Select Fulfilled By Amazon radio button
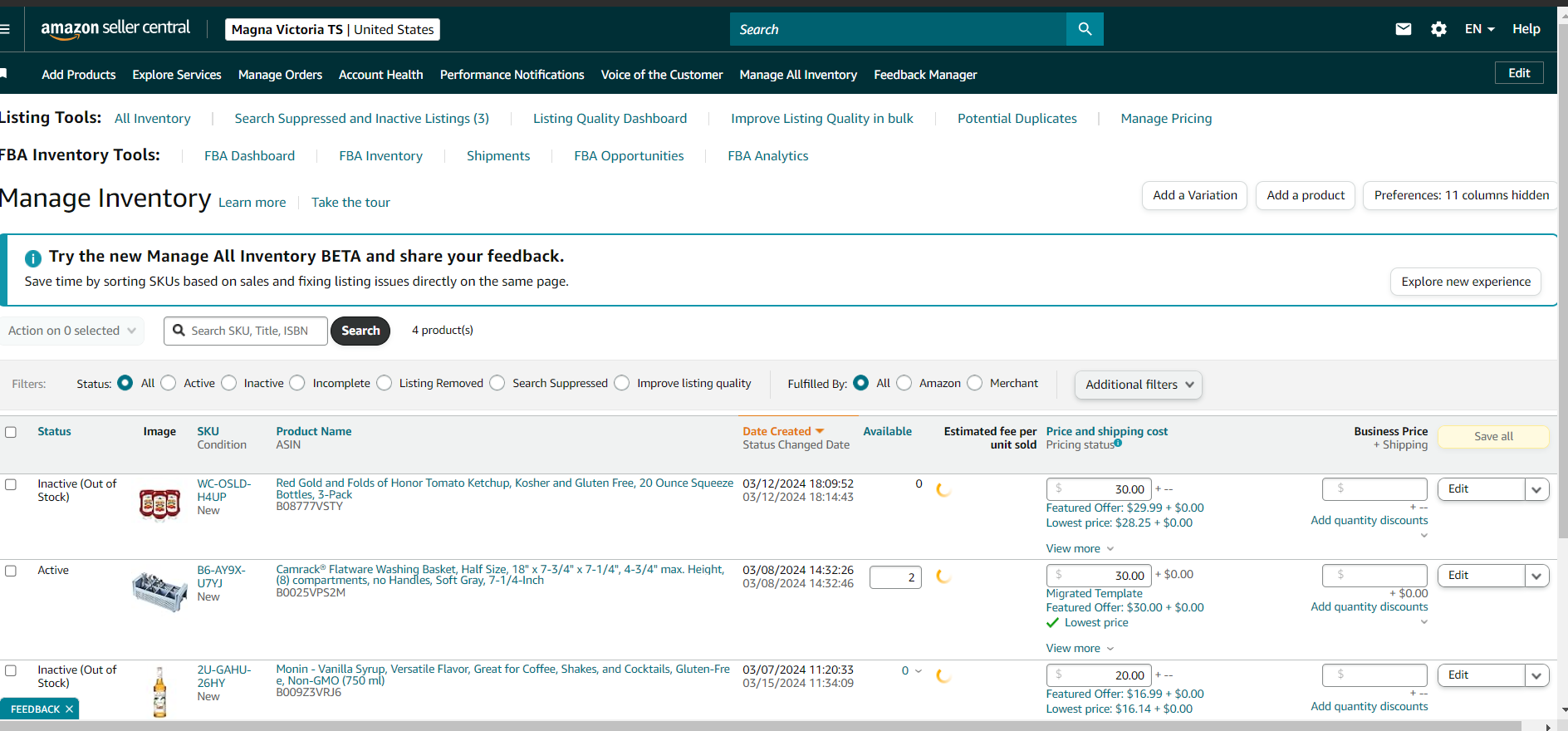 point(904,383)
